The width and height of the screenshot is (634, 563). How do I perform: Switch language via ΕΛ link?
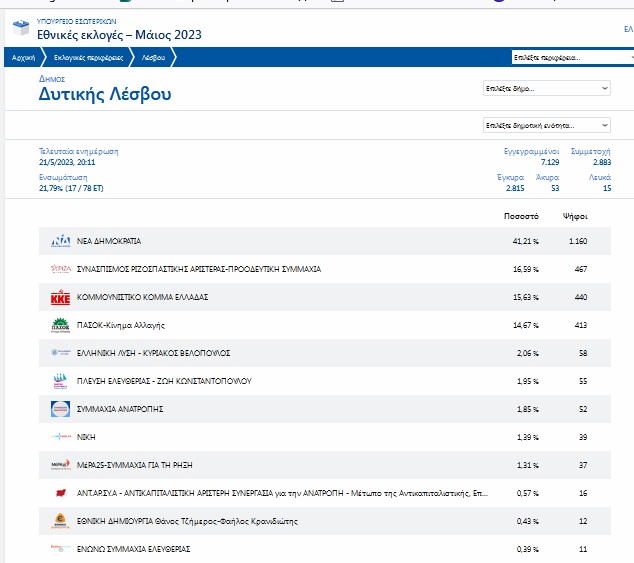coord(629,29)
